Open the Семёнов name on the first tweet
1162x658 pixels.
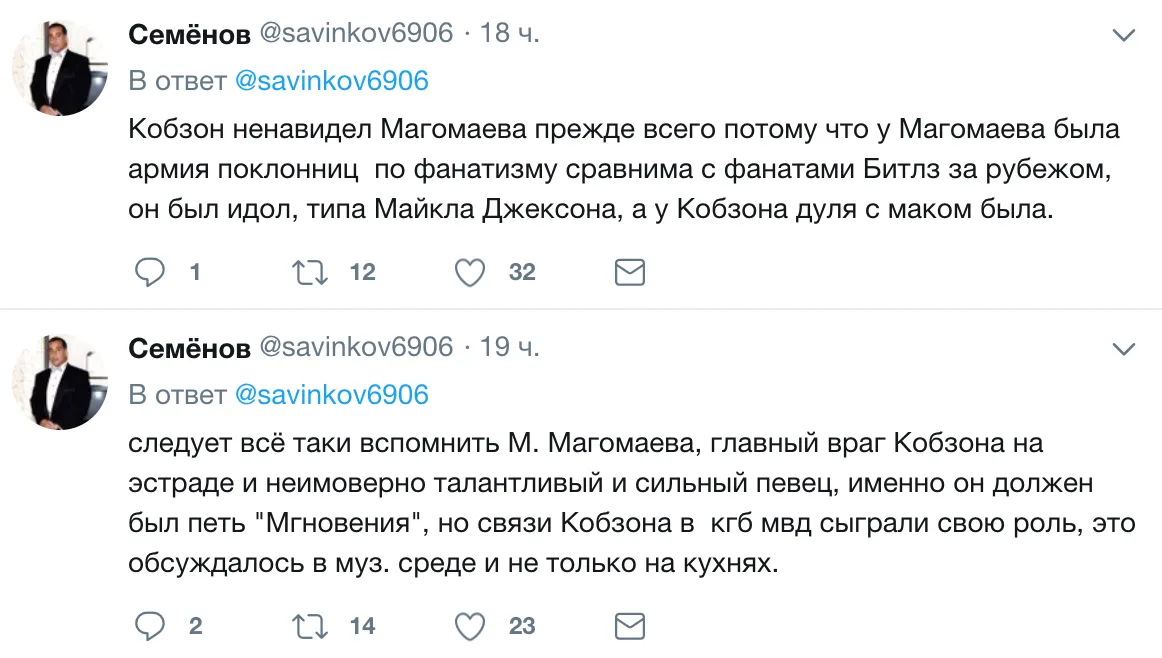[x=189, y=35]
